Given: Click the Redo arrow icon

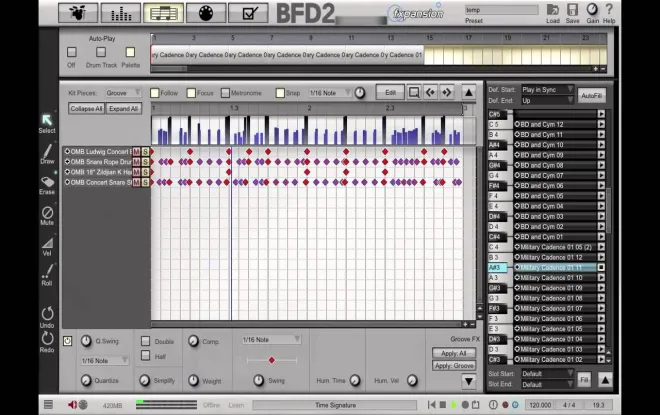Looking at the screenshot, I should (x=47, y=338).
